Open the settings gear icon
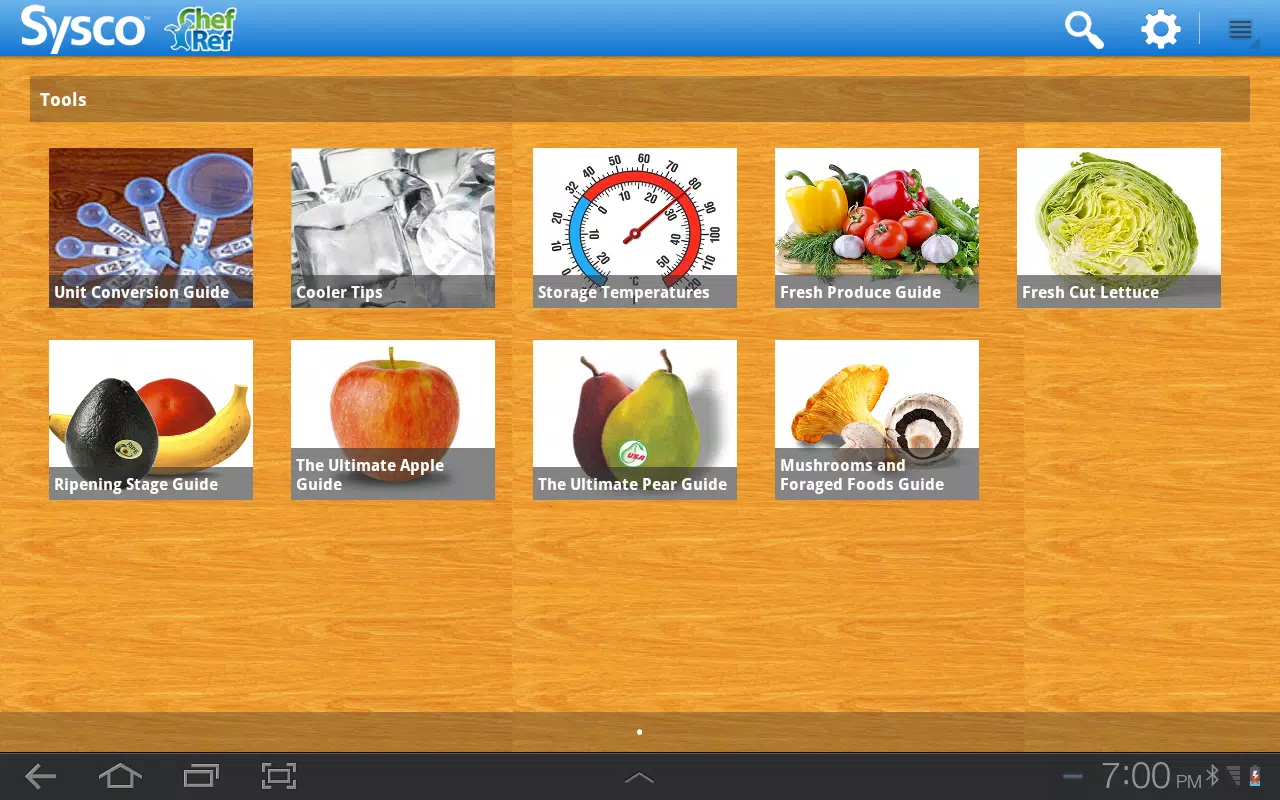This screenshot has height=800, width=1280. click(x=1161, y=30)
